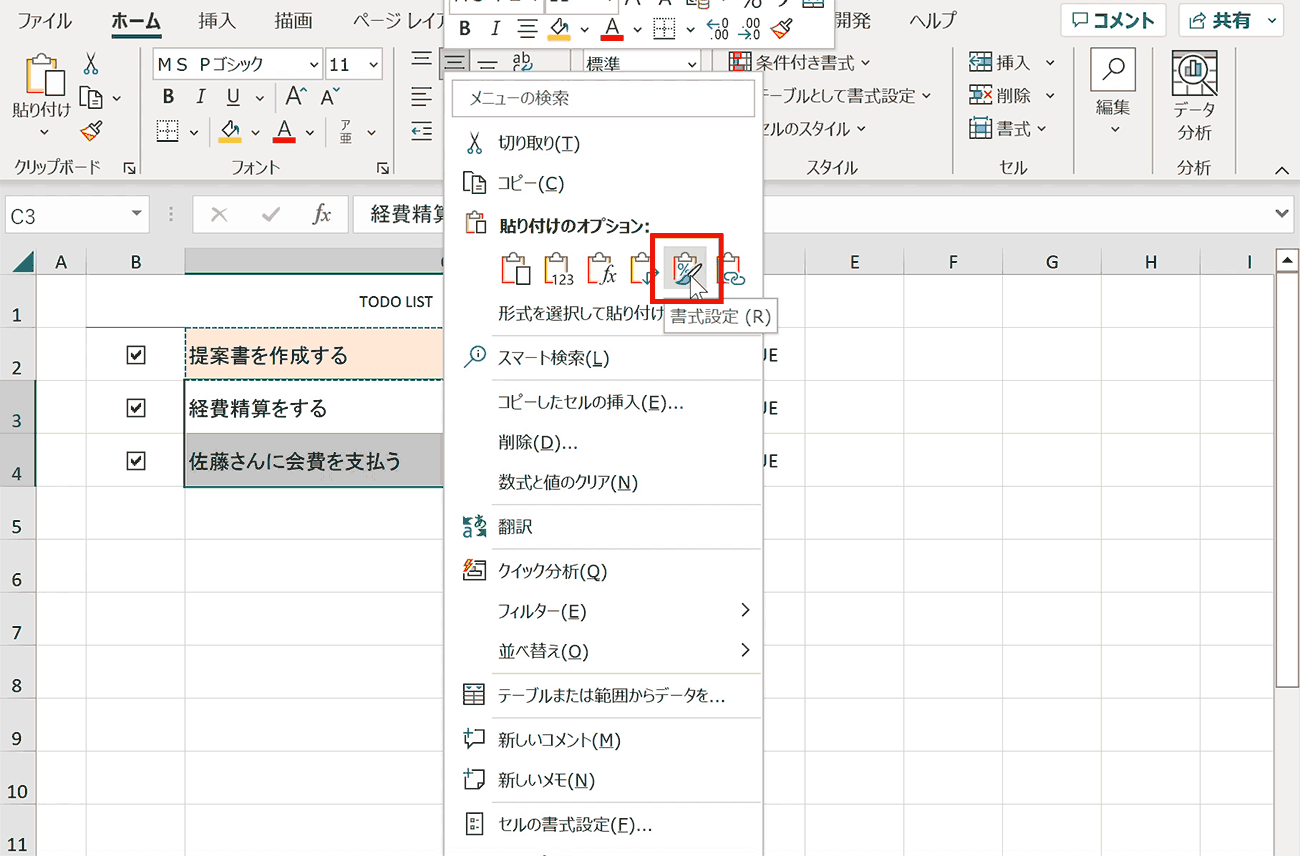Click the Borders icon in the ribbon Font group
1300x856 pixels.
[x=168, y=131]
